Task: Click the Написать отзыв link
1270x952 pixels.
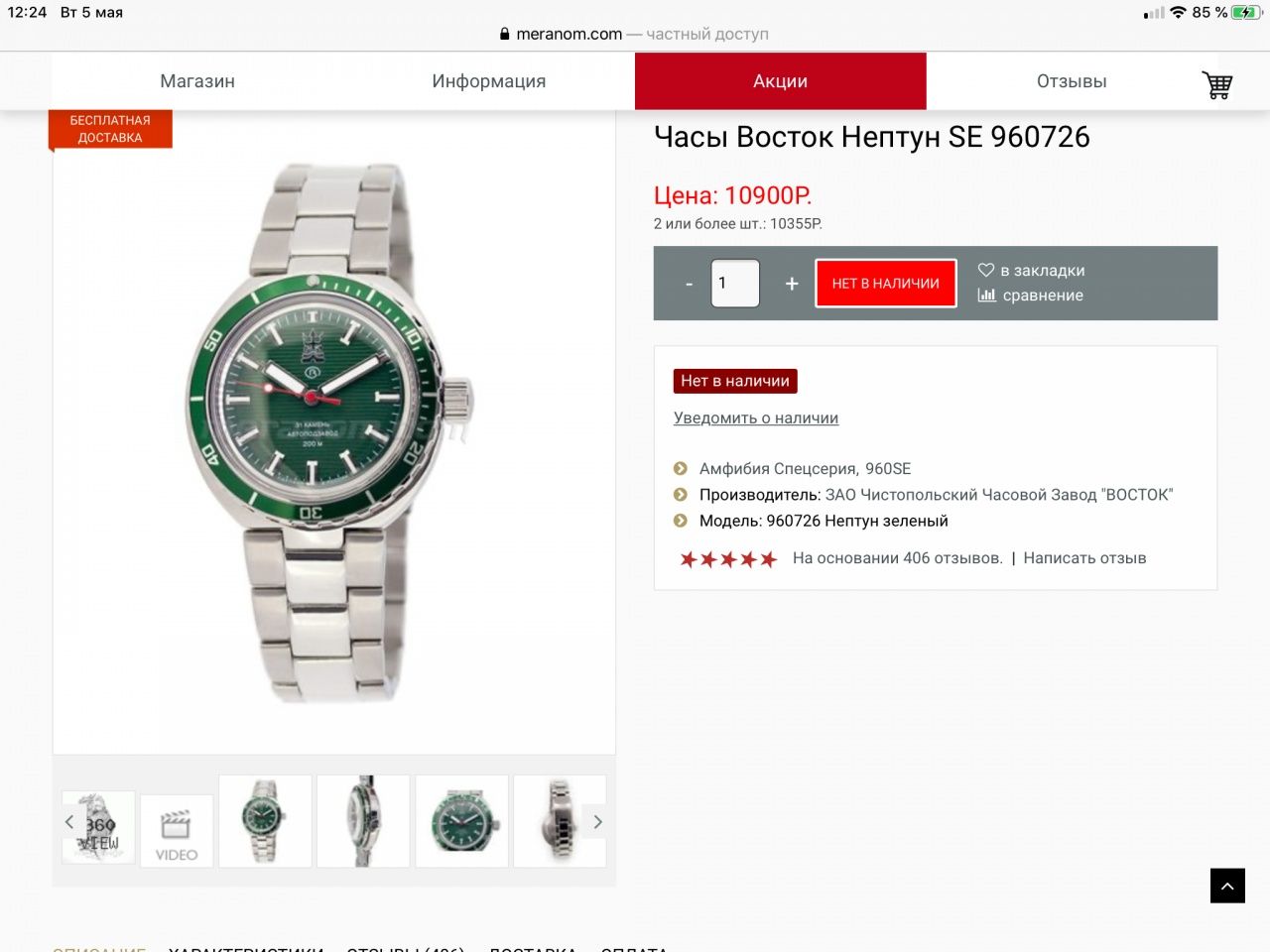Action: click(1084, 558)
